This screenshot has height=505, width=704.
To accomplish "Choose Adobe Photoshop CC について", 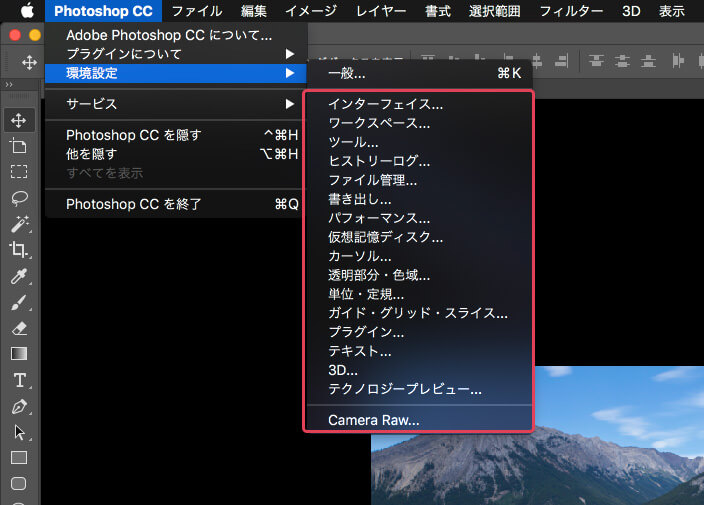I will [x=176, y=35].
